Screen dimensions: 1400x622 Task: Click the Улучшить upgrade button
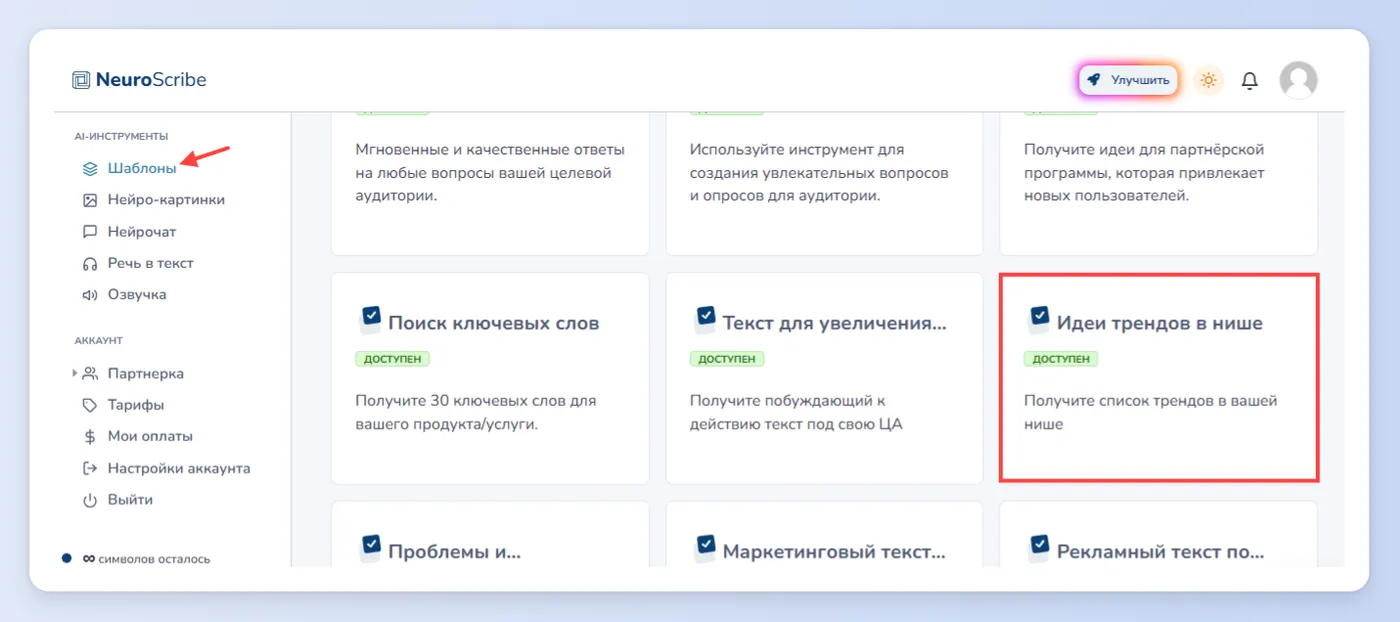(1129, 80)
